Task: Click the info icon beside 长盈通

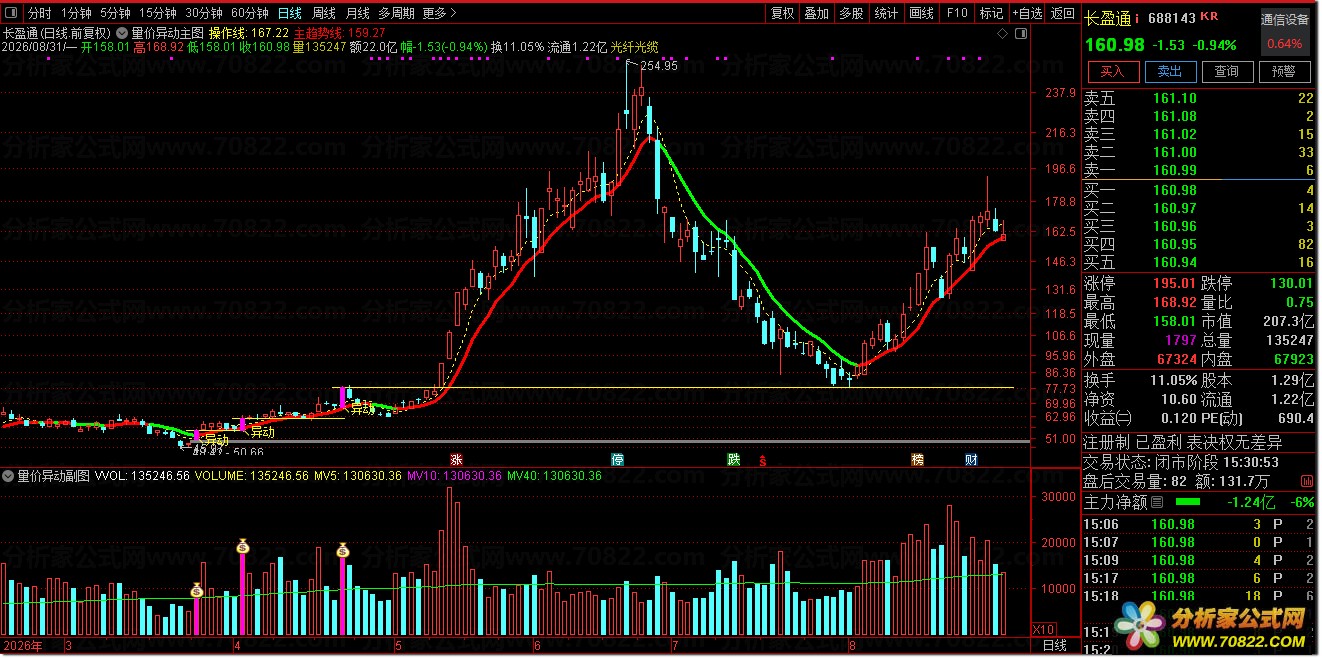Action: [x=1137, y=18]
